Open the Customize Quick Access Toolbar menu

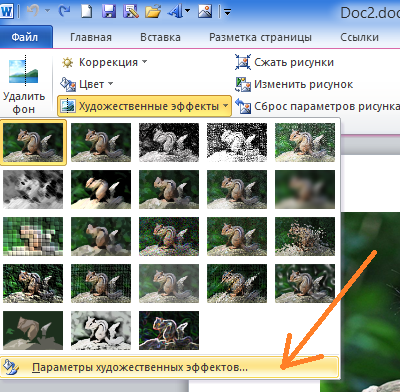pos(227,13)
